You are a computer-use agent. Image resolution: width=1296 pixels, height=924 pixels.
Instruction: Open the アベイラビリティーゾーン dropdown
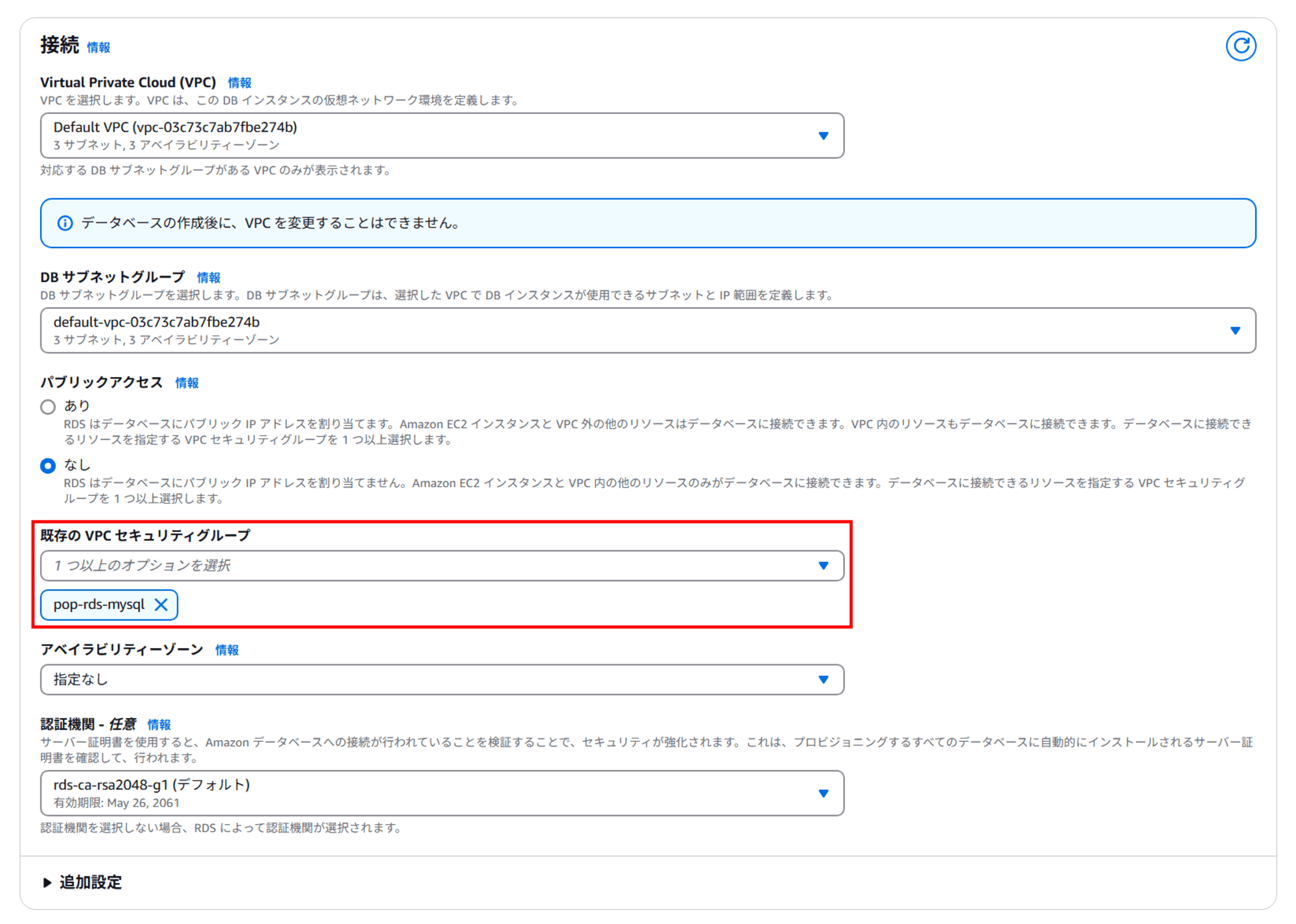[442, 680]
